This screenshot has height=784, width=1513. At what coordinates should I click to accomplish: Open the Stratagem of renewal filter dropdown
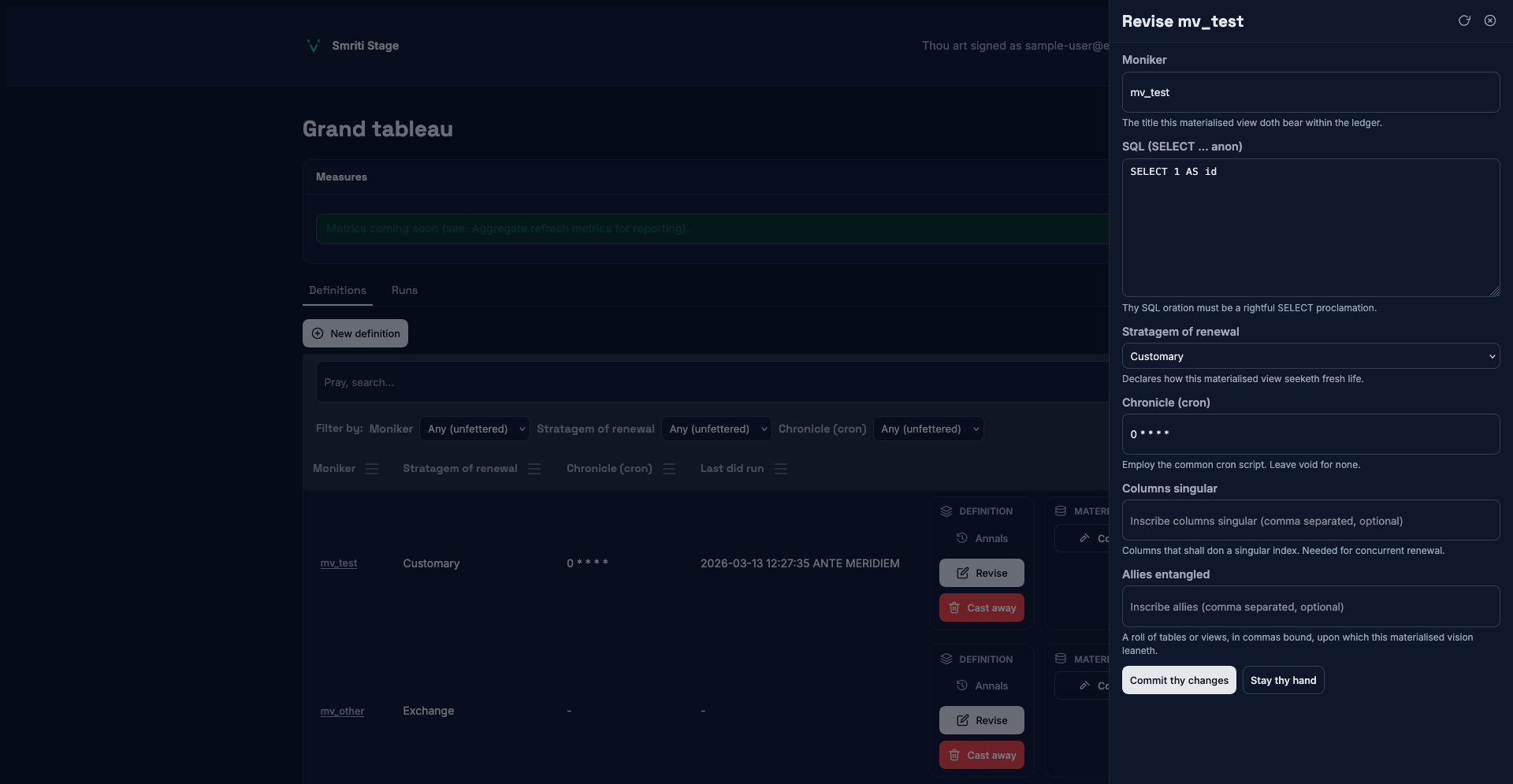717,429
